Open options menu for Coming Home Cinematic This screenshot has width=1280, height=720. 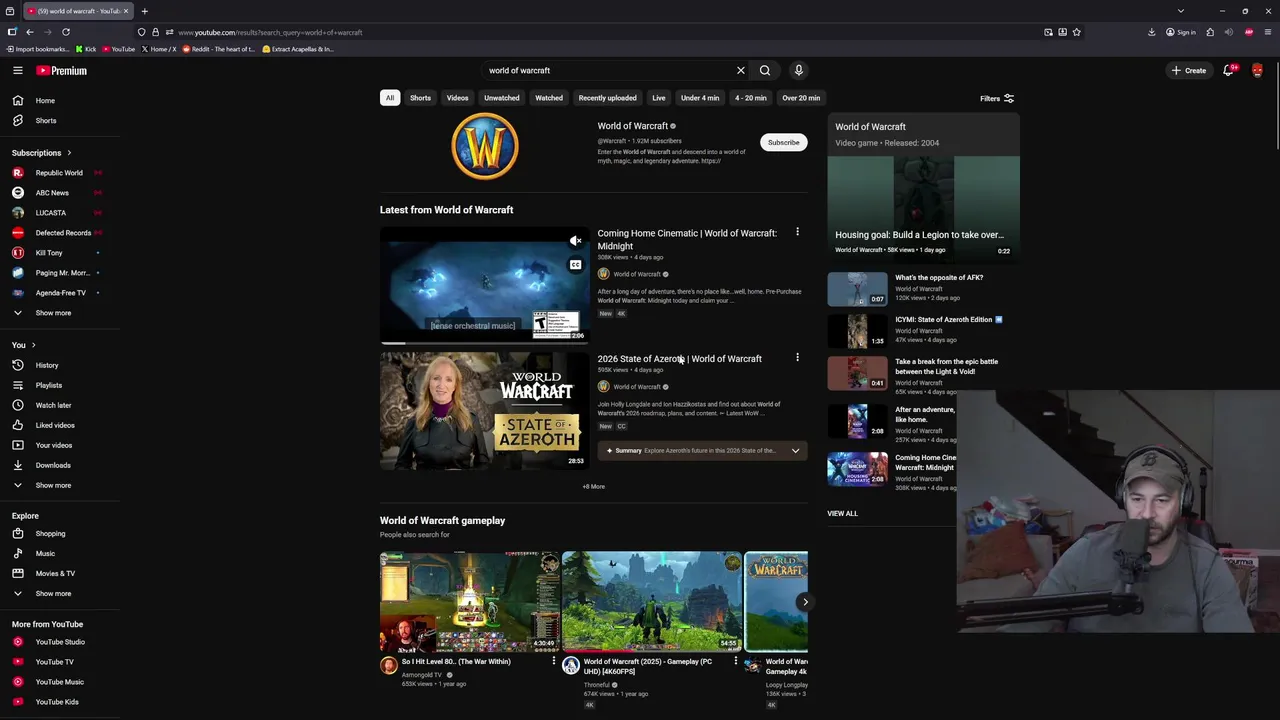coord(797,232)
